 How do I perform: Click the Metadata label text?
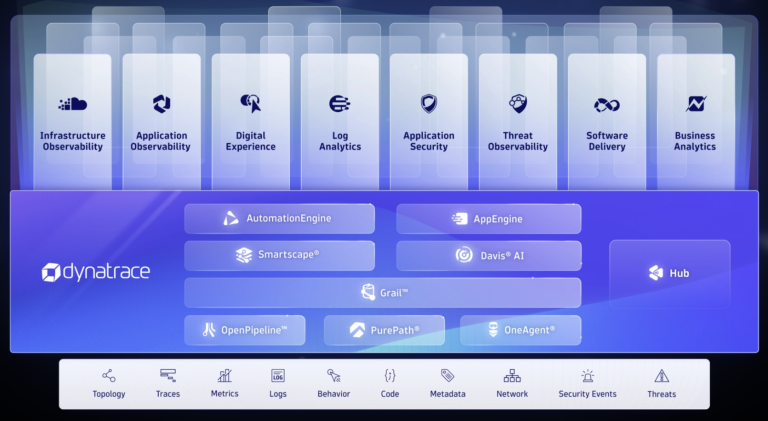[448, 394]
